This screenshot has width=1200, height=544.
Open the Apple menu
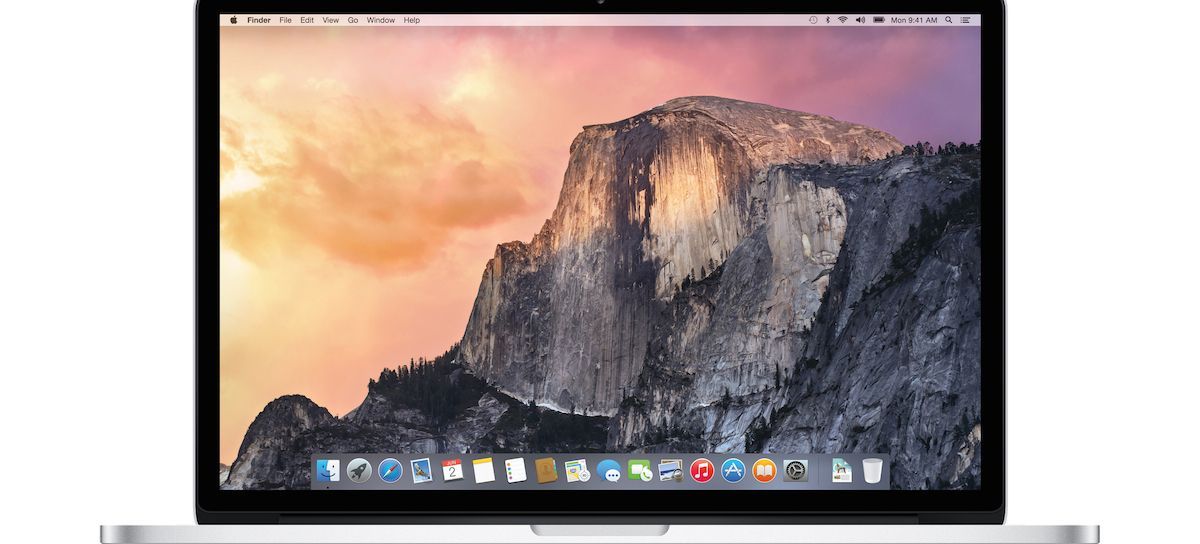coord(234,20)
